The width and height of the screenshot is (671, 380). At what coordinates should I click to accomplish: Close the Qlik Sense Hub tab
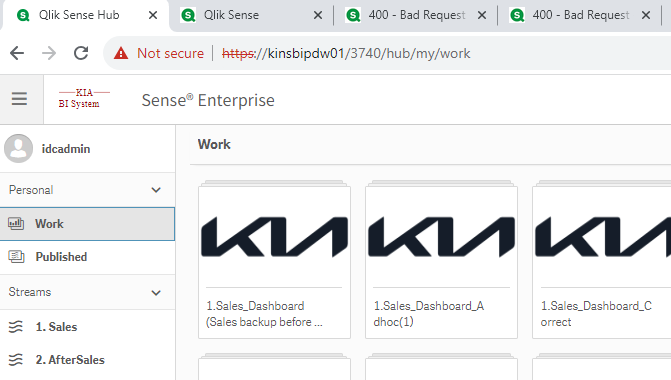pos(153,15)
